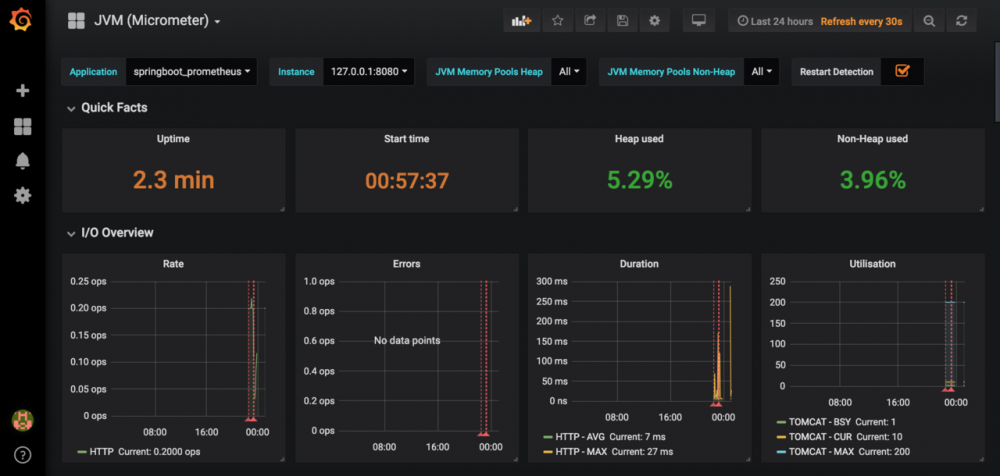Viewport: 1000px width, 476px height.
Task: Toggle TOMCAT - BSY series in legend
Action: click(820, 421)
